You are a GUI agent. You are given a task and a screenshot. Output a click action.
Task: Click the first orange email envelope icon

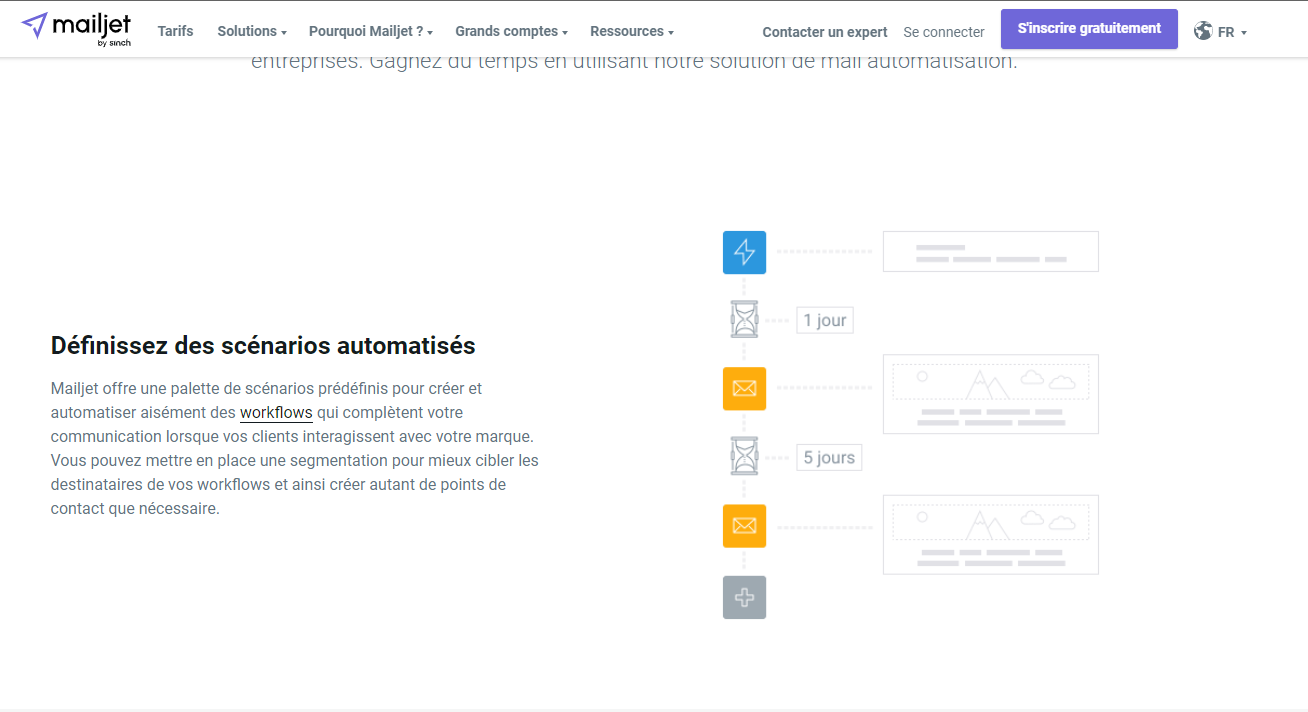pos(744,388)
